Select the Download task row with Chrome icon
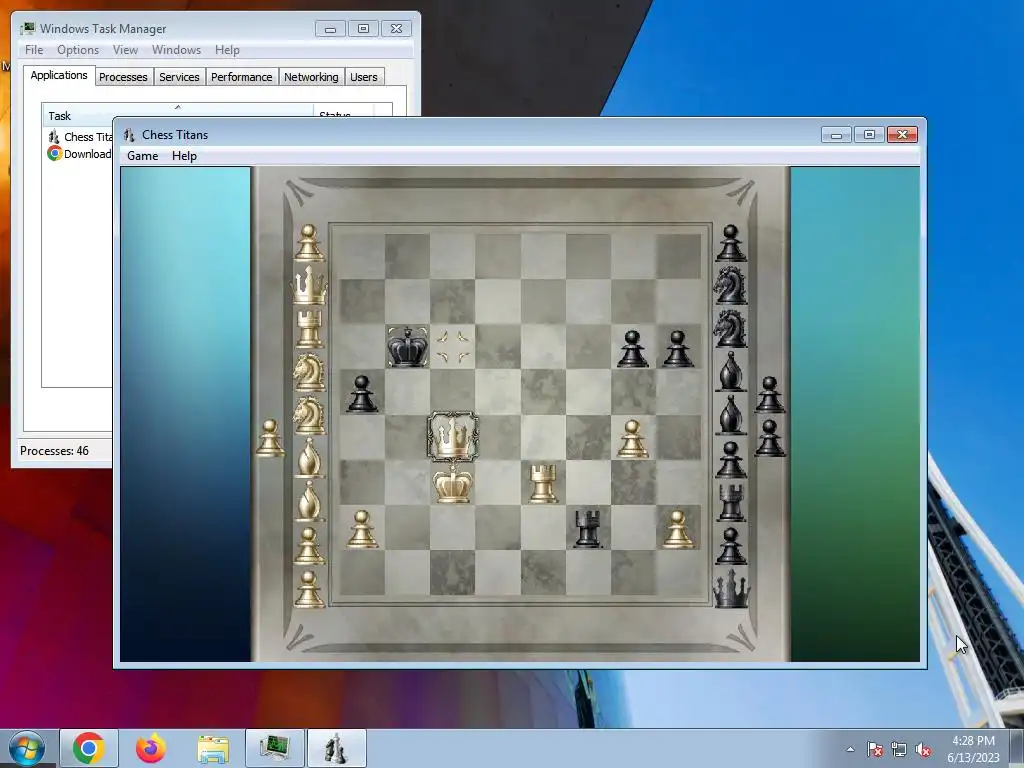Image resolution: width=1024 pixels, height=768 pixels. point(79,153)
